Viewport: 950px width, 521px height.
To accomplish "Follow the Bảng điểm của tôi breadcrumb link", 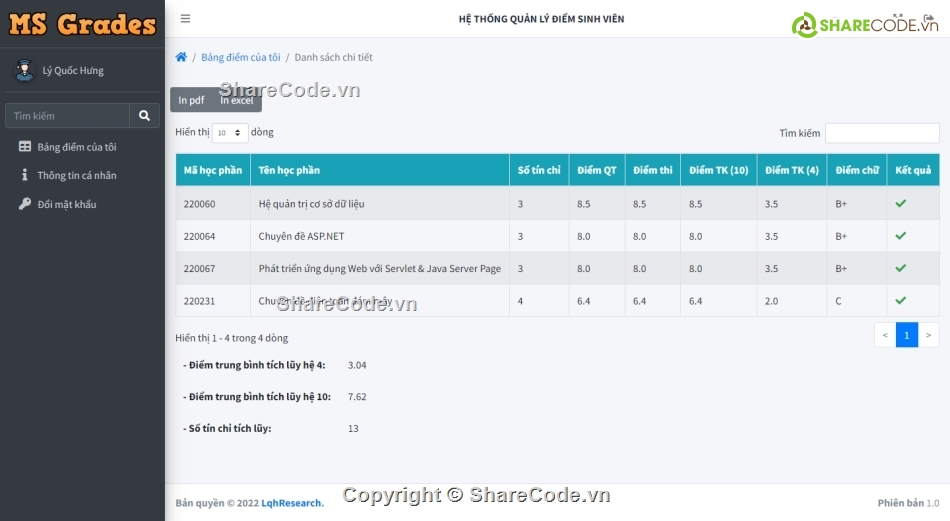I will click(x=240, y=57).
